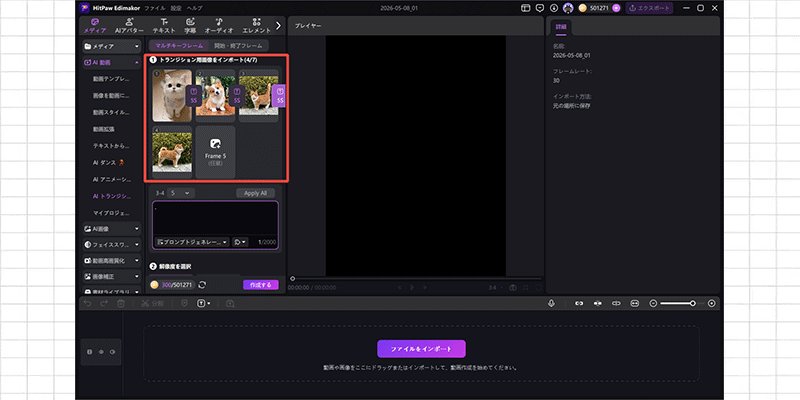
Task: Click the player progress bar marker
Action: pos(292,279)
